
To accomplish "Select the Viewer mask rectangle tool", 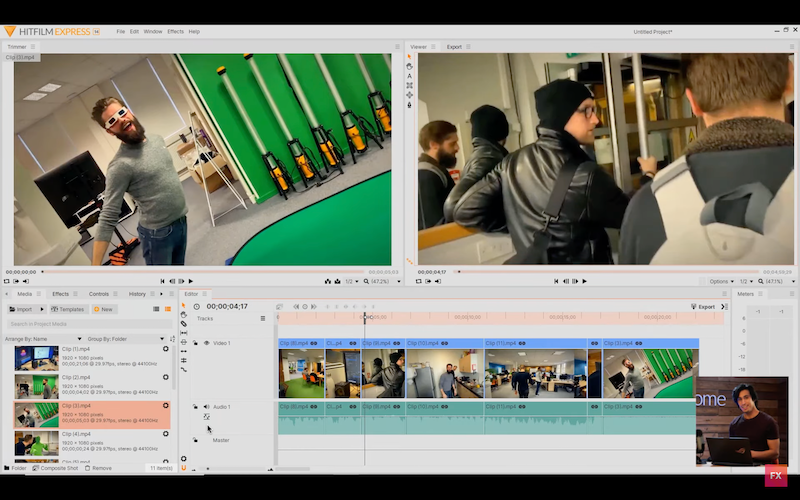I will pos(409,85).
